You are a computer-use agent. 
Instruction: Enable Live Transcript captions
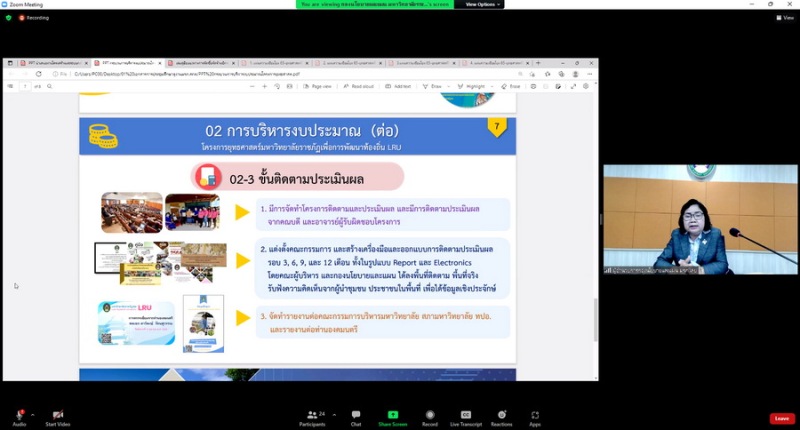(x=465, y=415)
